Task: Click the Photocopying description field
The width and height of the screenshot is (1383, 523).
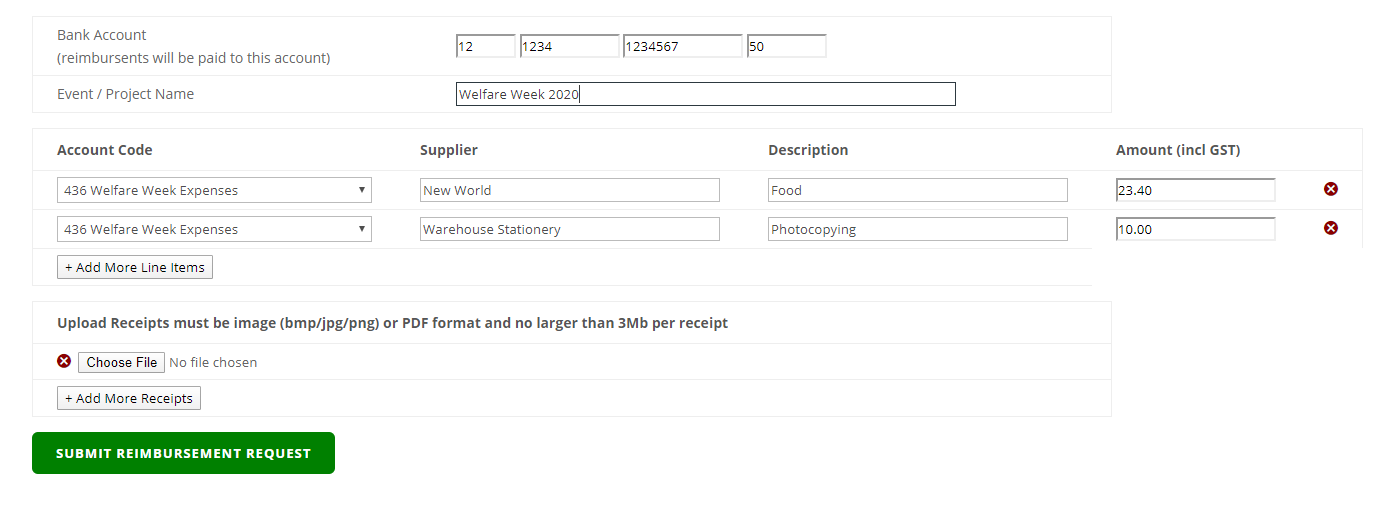Action: (x=917, y=229)
